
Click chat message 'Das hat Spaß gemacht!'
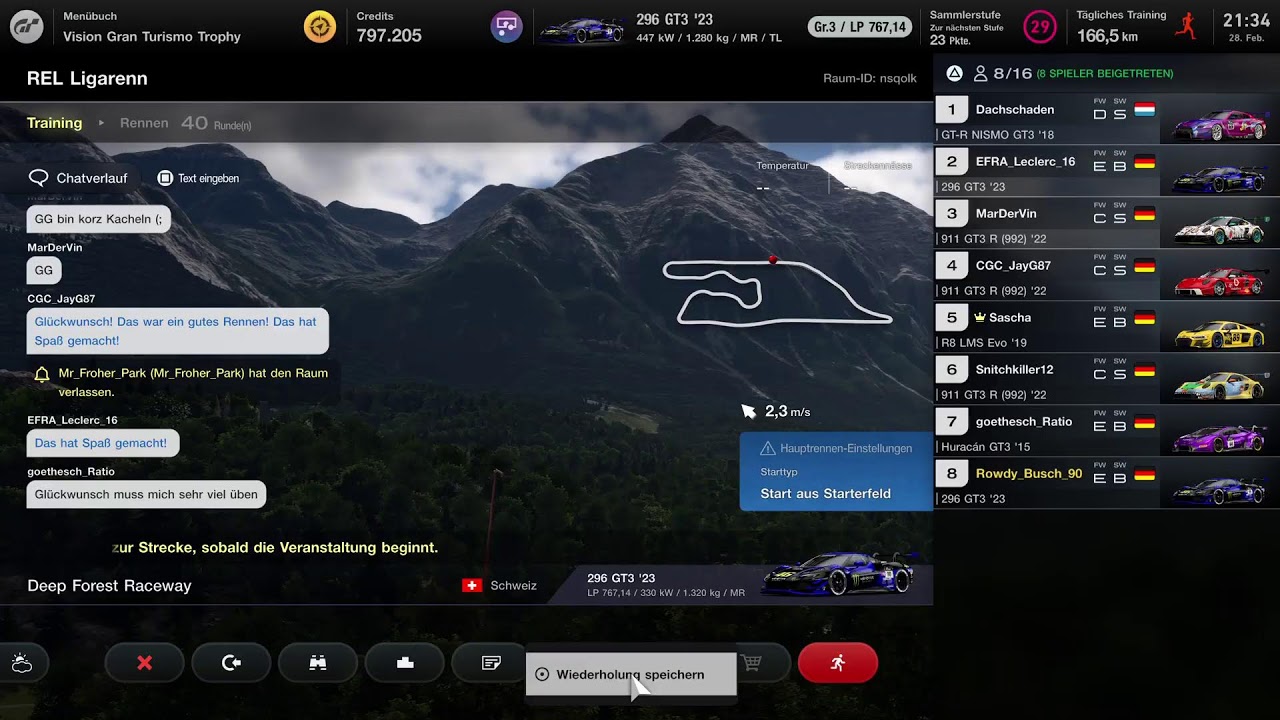point(102,443)
